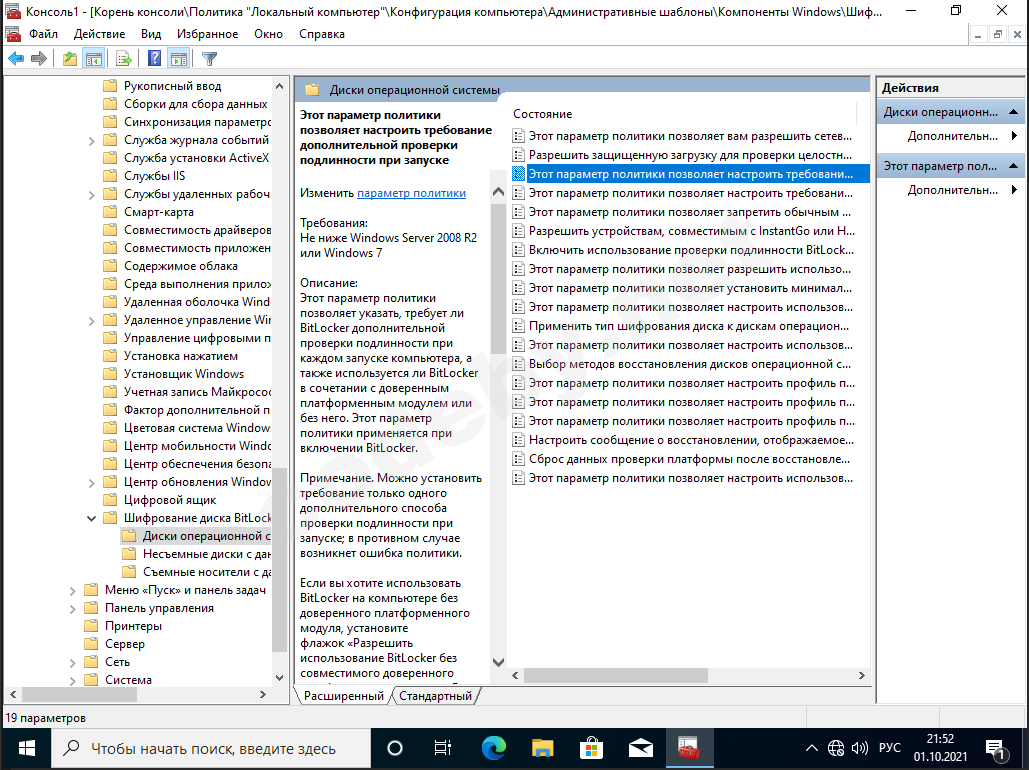Click the Export list toolbar icon

pyautogui.click(x=124, y=59)
